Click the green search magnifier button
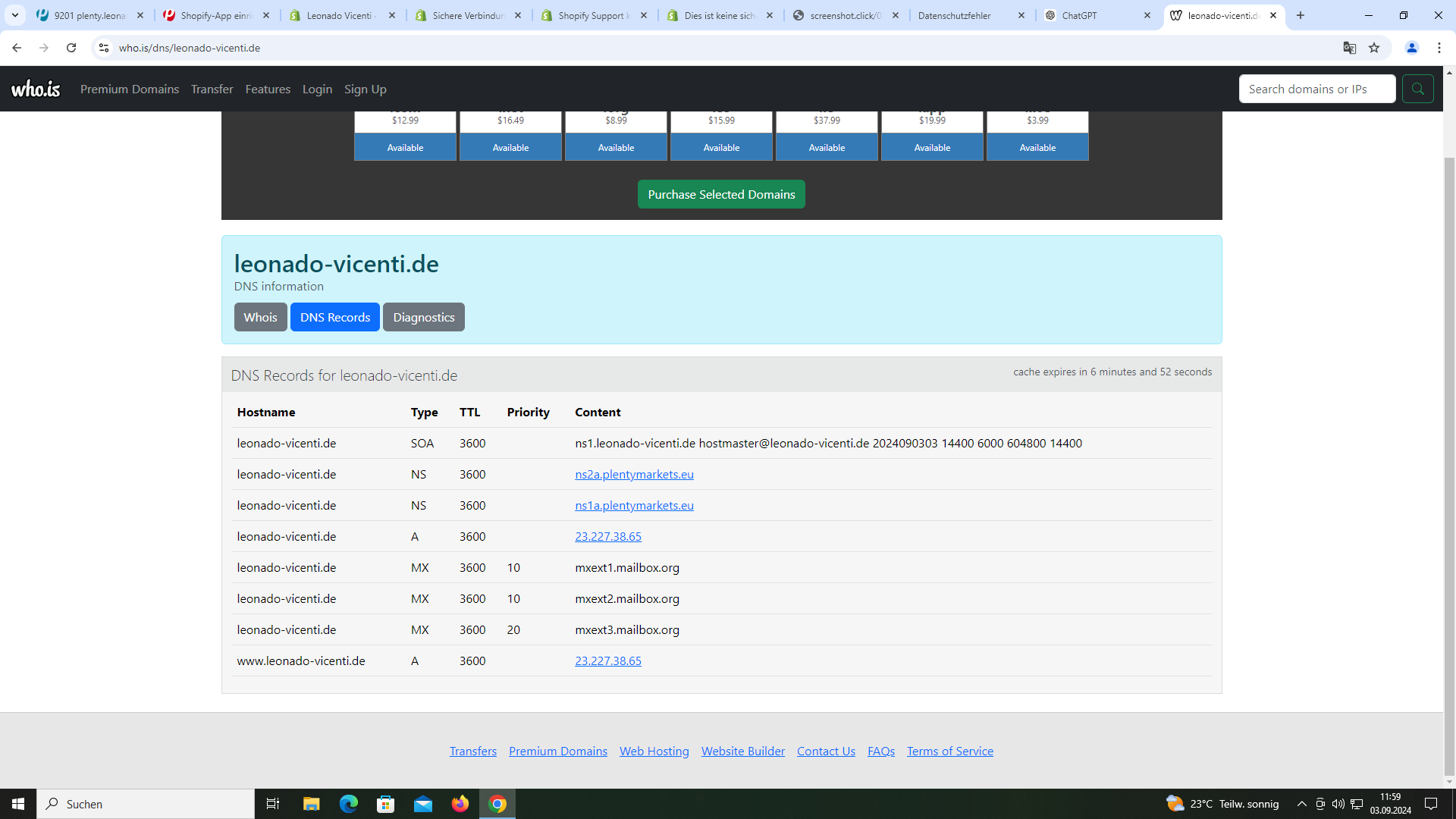Screen dimensions: 1456x819 [x=1417, y=89]
